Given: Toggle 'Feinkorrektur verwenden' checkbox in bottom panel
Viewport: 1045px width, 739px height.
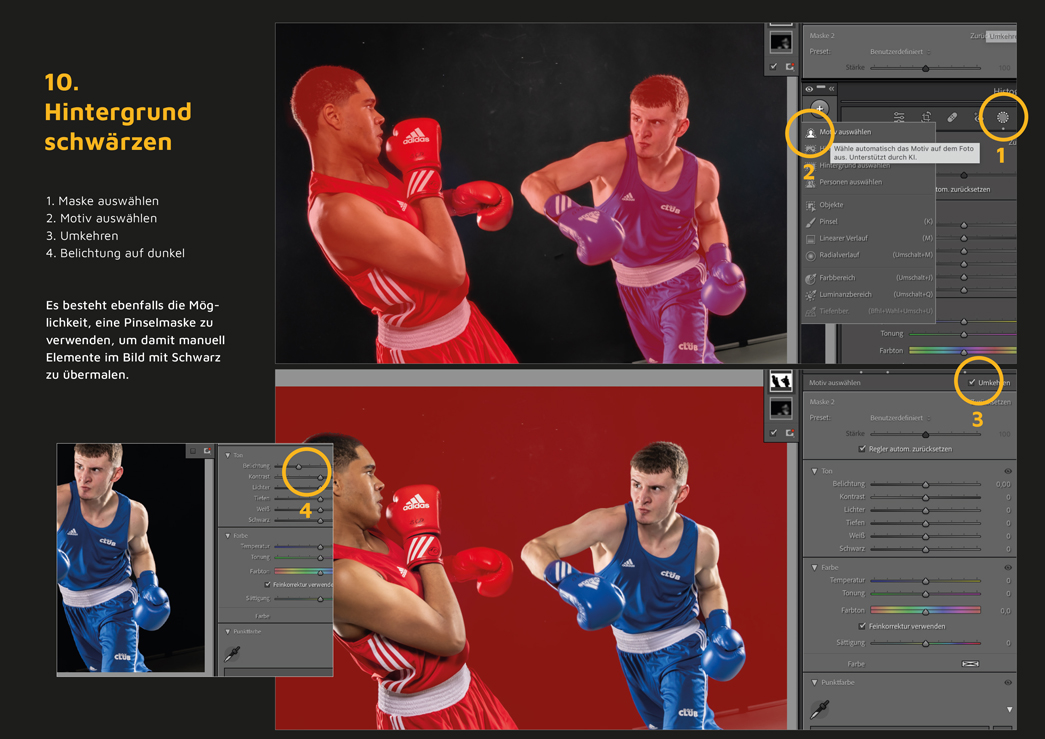Looking at the screenshot, I should tap(862, 626).
